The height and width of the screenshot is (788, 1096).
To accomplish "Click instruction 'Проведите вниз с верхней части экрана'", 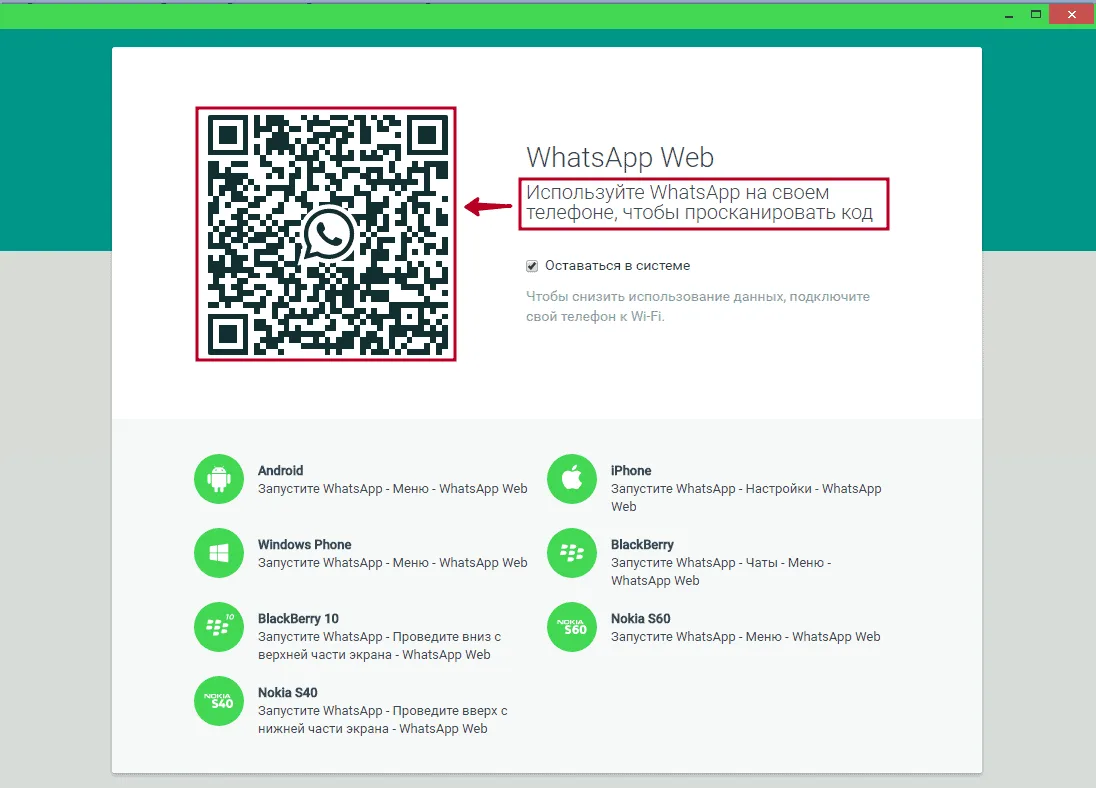I will (x=380, y=645).
